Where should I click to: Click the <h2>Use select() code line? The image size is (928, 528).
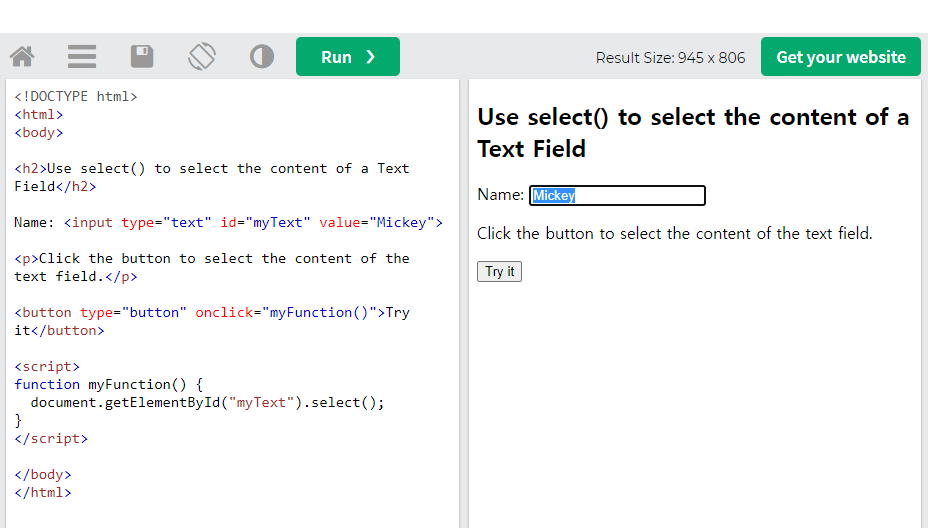[212, 178]
